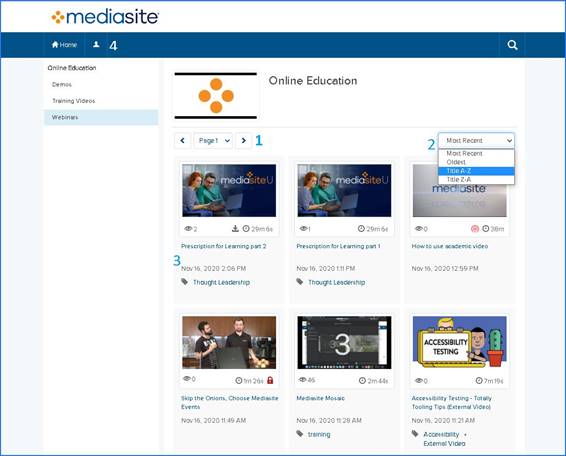Go to previous page arrow

coord(182,140)
